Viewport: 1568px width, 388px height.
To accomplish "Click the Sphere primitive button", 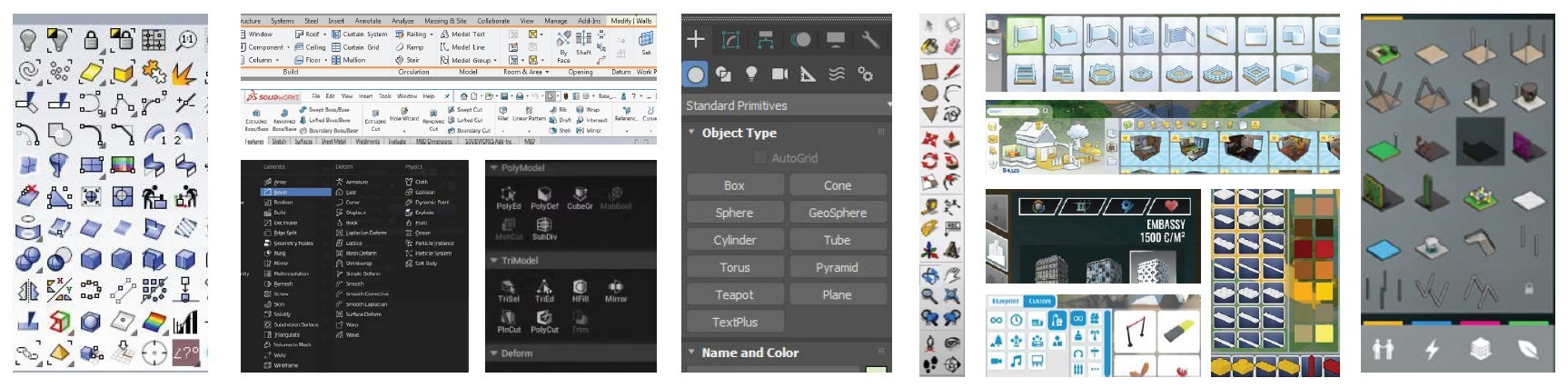I will point(734,213).
